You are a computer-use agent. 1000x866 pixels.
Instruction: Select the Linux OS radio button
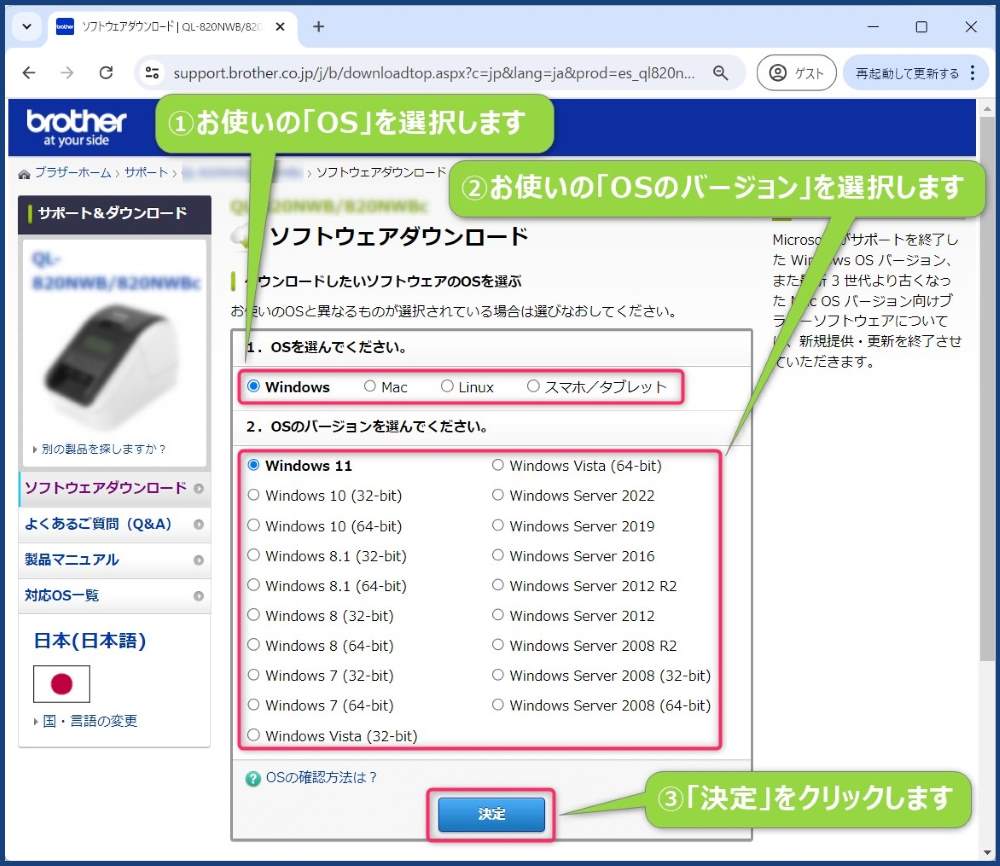[x=447, y=386]
